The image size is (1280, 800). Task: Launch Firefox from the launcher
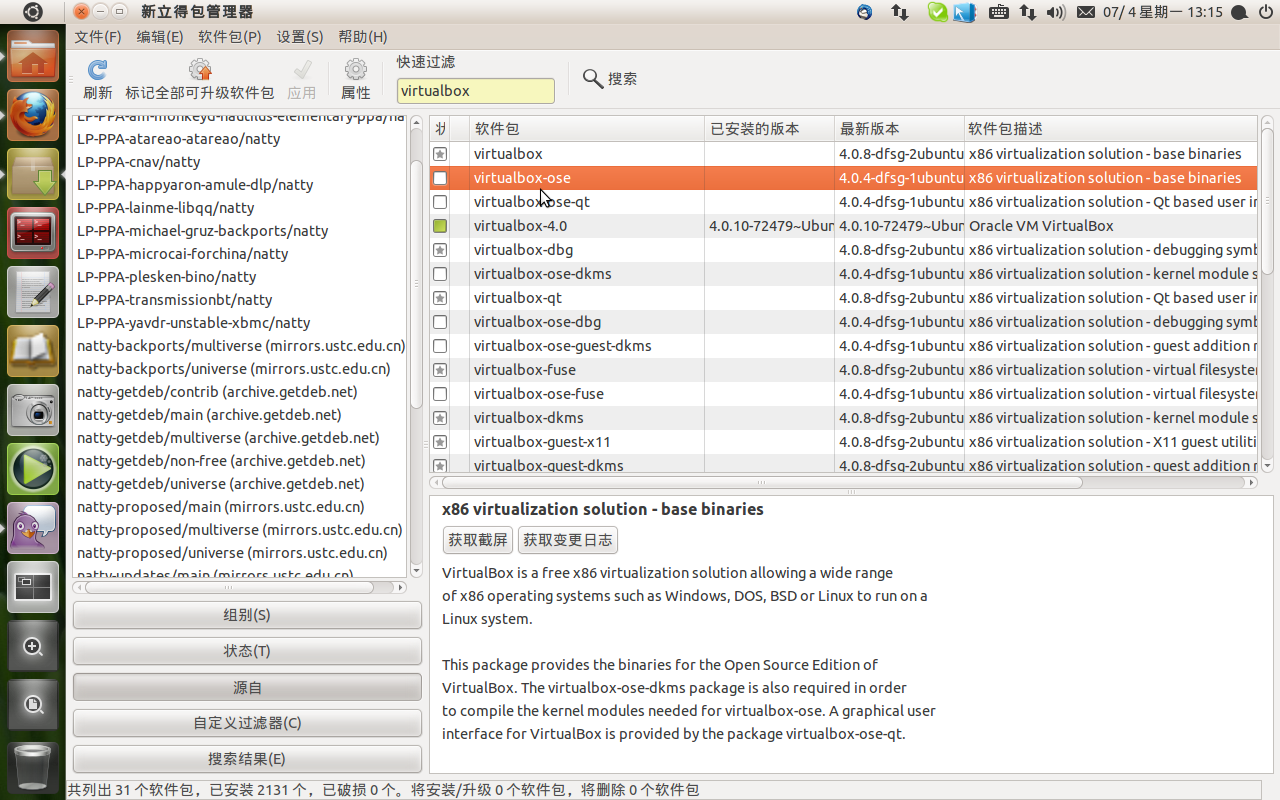[33, 115]
